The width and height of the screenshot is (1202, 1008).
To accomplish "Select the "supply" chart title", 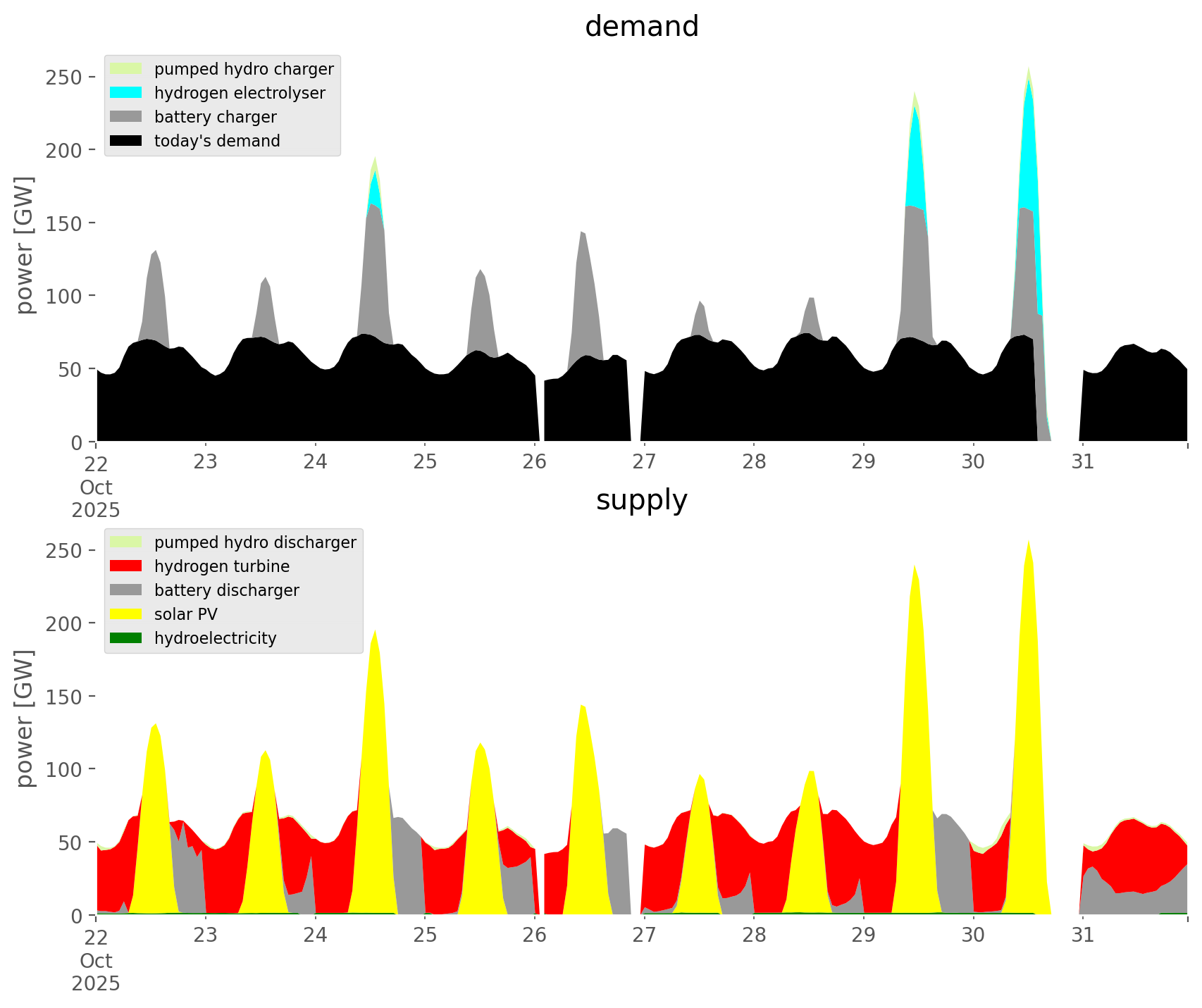I will [641, 500].
